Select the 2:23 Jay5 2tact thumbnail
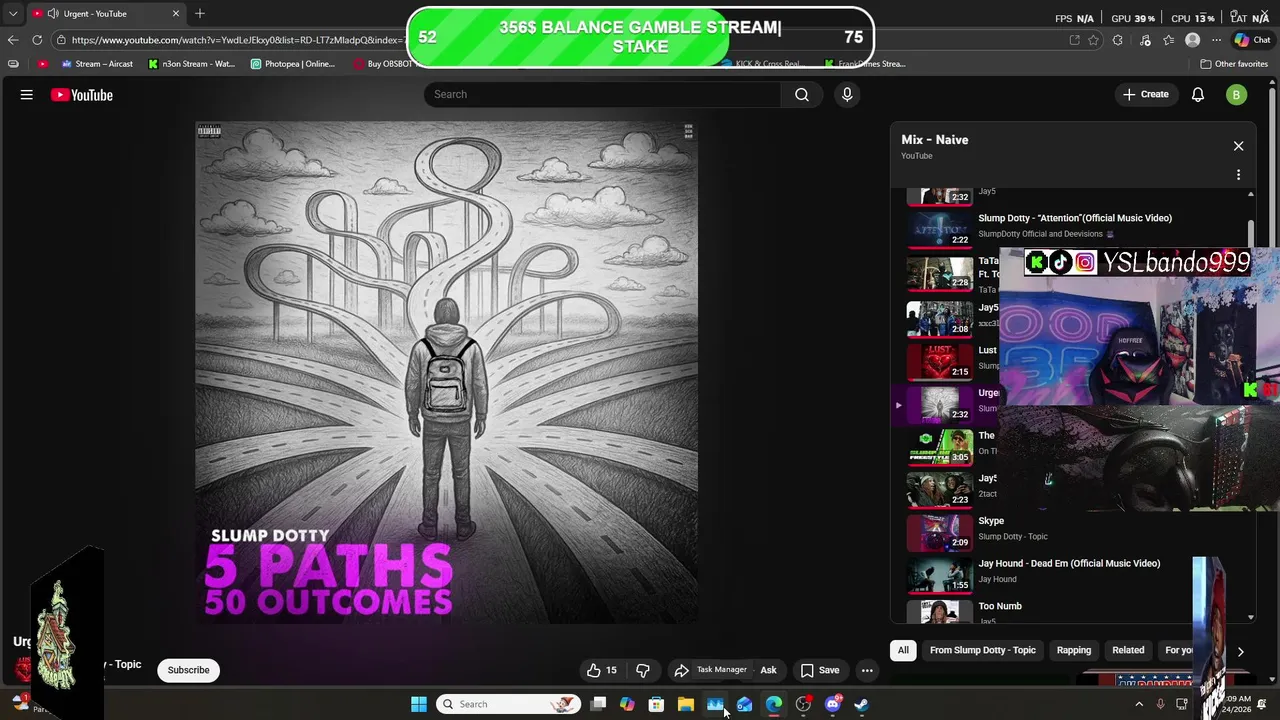Image resolution: width=1280 pixels, height=720 pixels. pyautogui.click(x=940, y=490)
